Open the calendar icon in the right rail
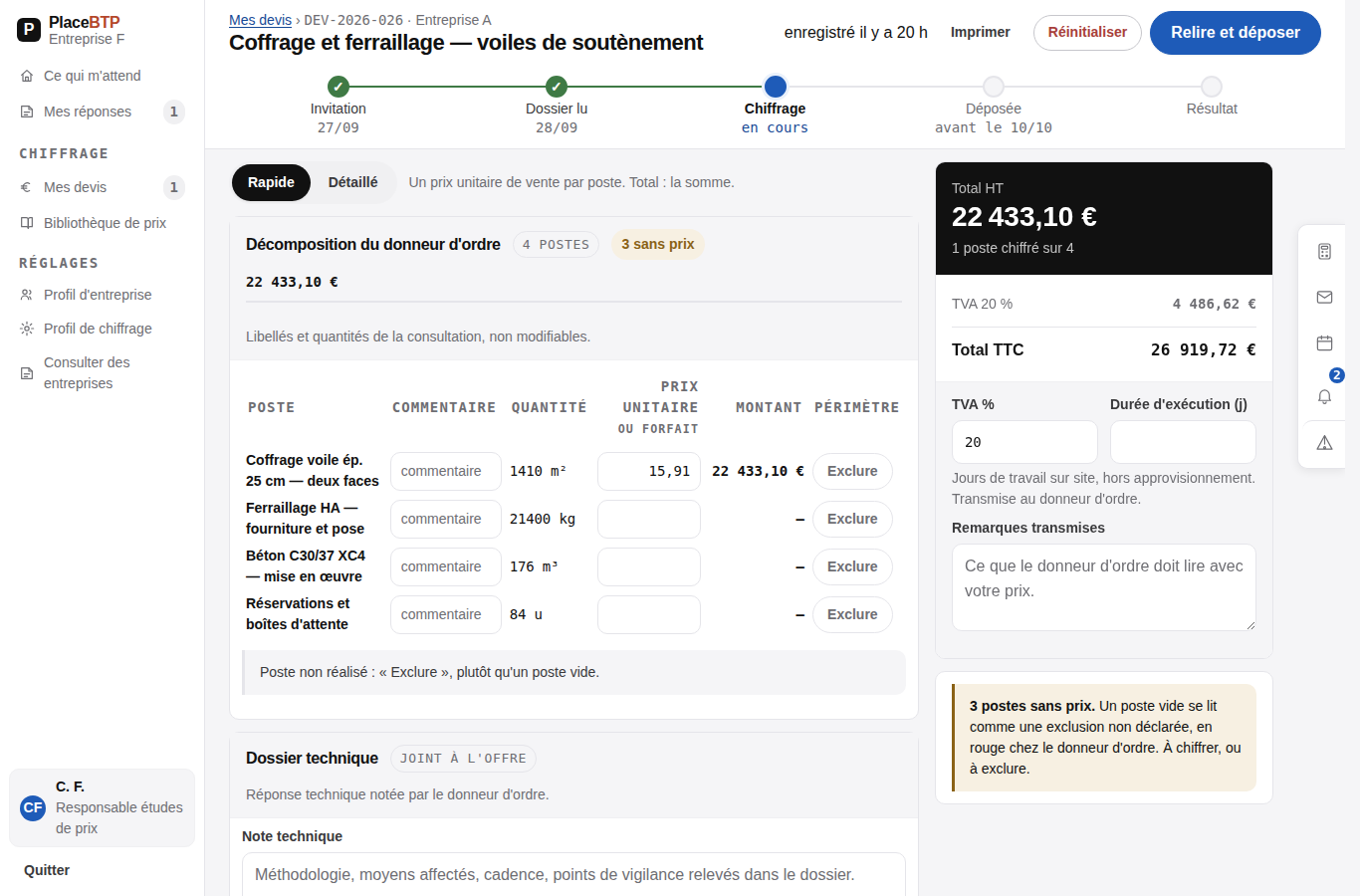The height and width of the screenshot is (896, 1360). (x=1324, y=343)
